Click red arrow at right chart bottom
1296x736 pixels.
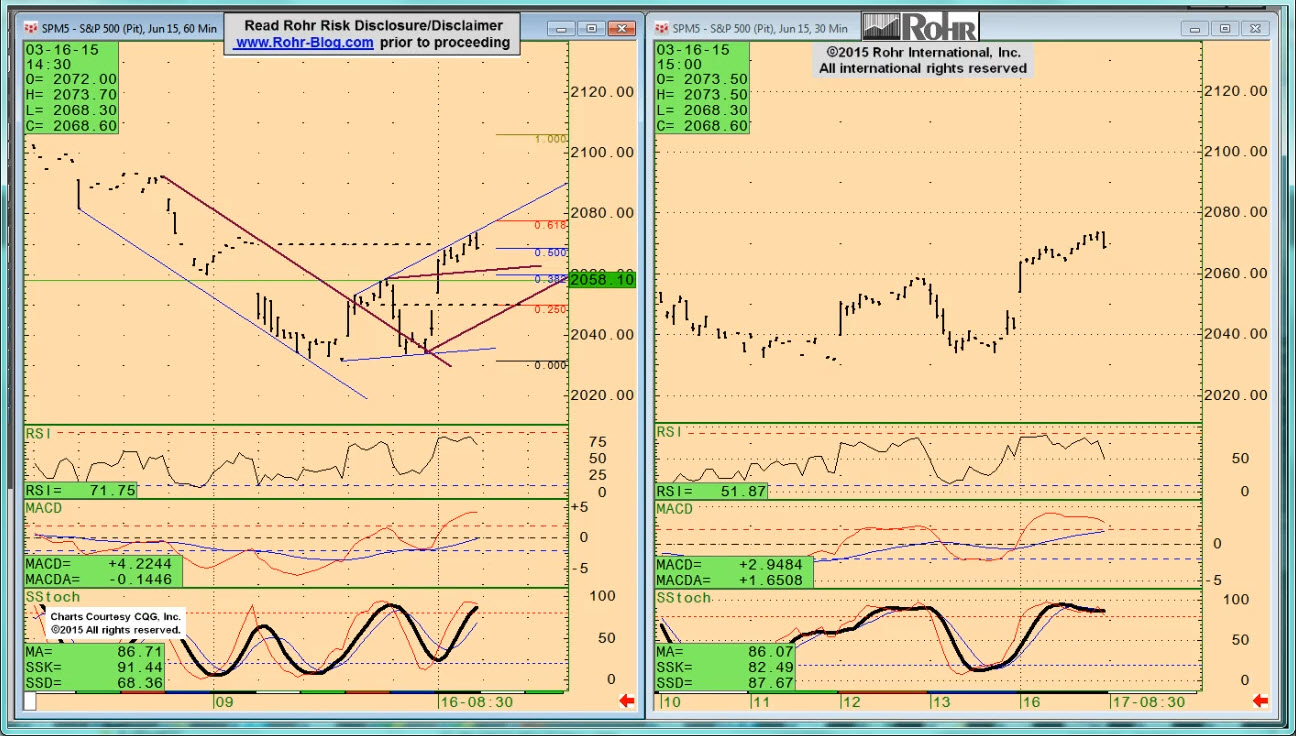click(x=1259, y=701)
